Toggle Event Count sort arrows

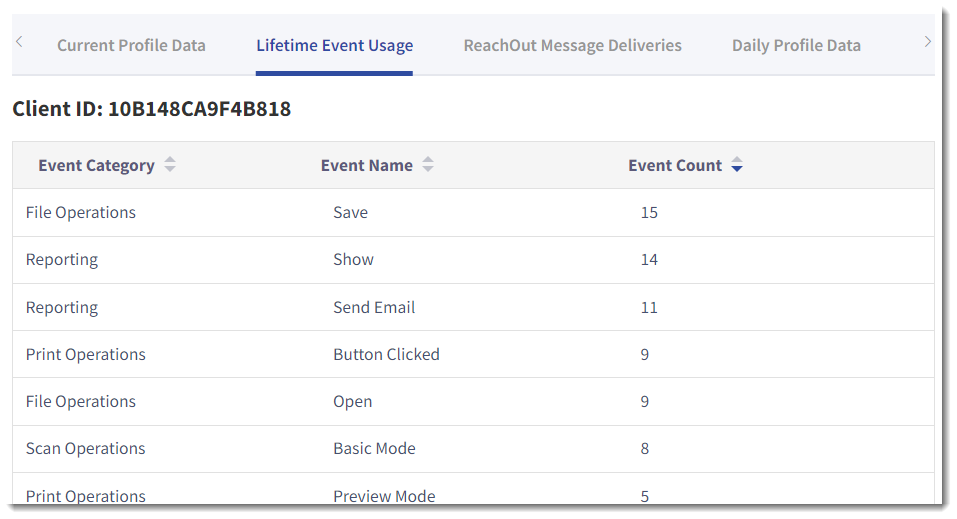pos(737,164)
